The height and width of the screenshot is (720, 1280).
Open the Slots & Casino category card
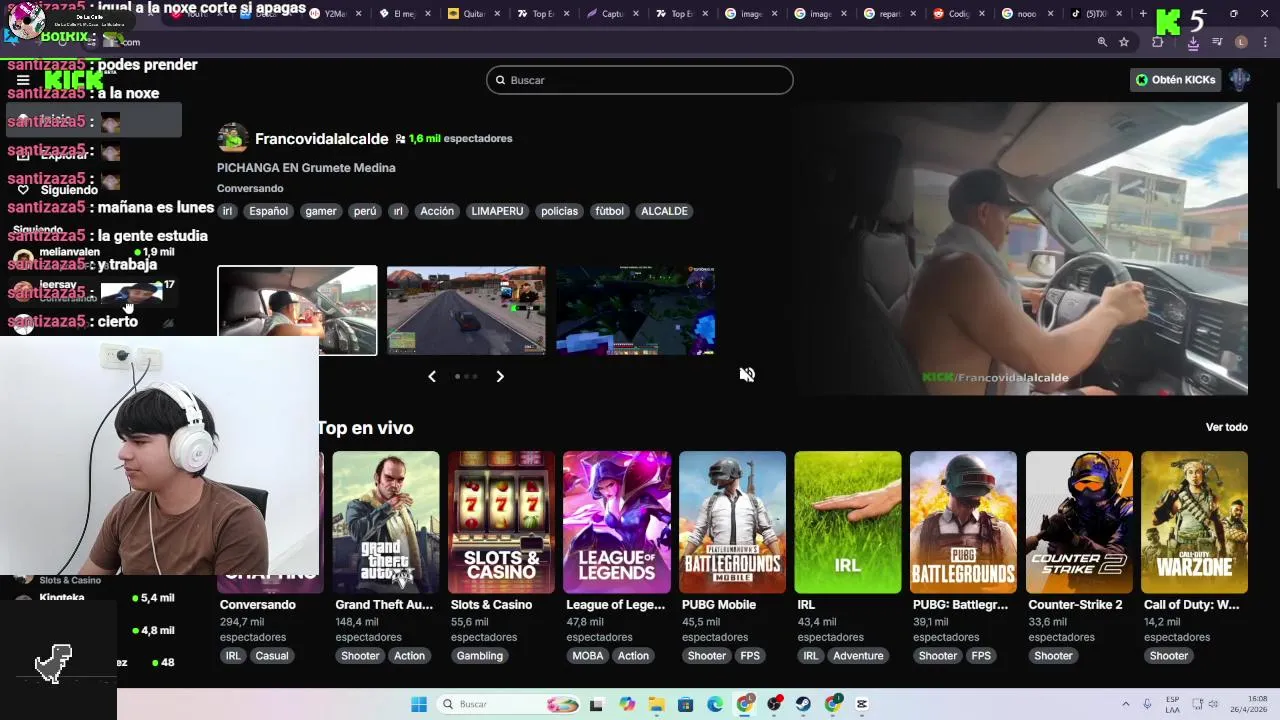click(x=501, y=522)
